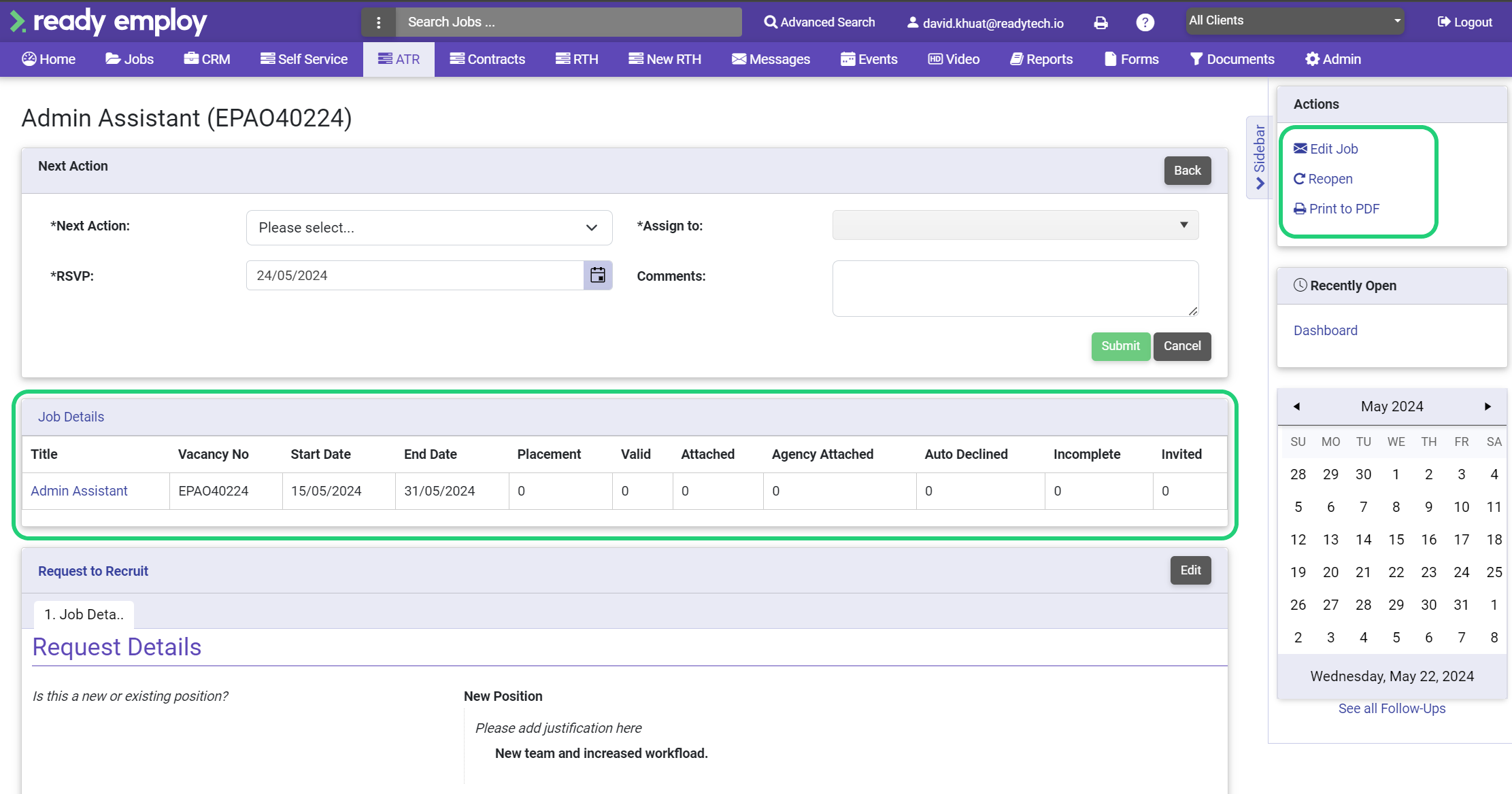Screen dimensions: 1512x794
Task: Log out using the Logout link
Action: [x=1465, y=22]
